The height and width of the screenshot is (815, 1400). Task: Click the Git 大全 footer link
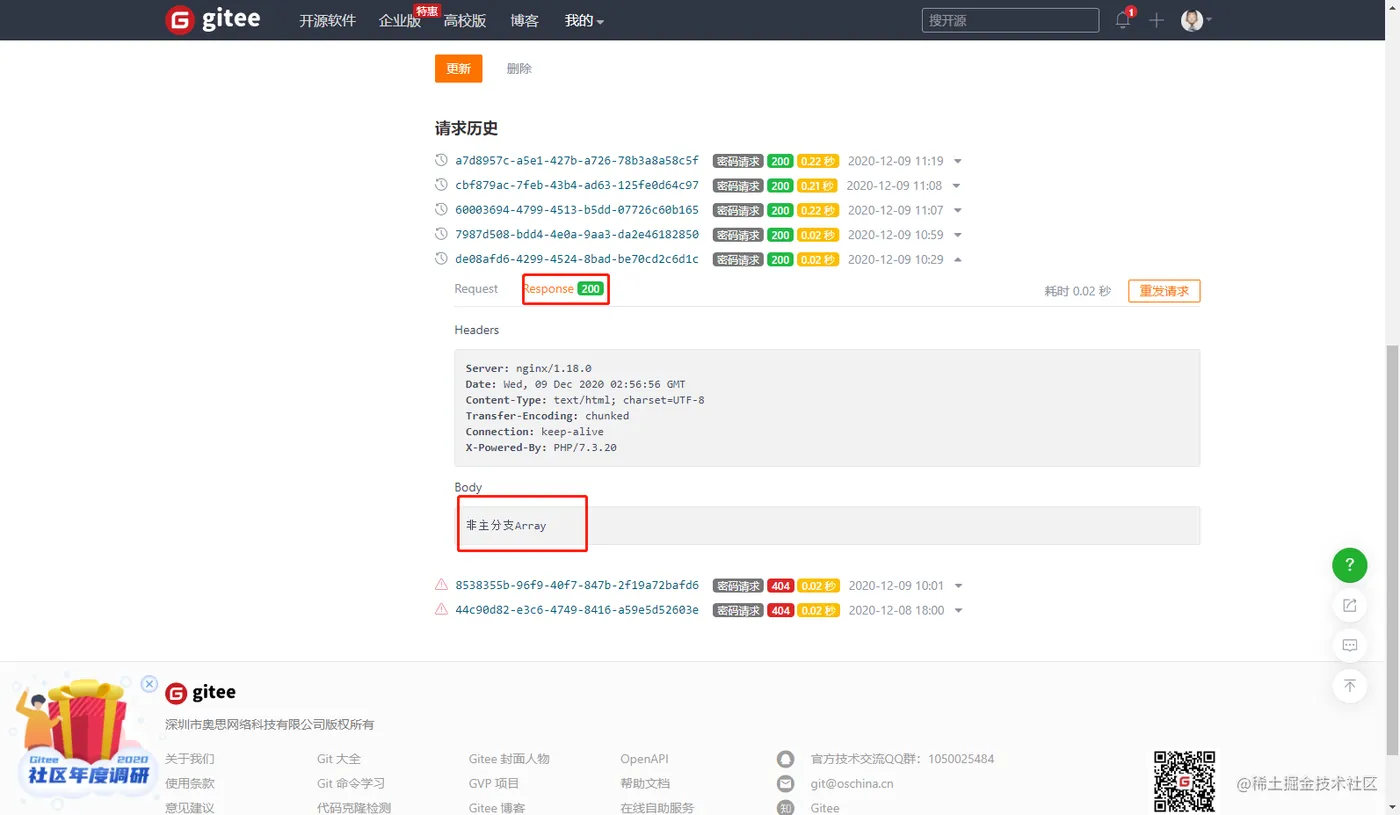[x=339, y=759]
